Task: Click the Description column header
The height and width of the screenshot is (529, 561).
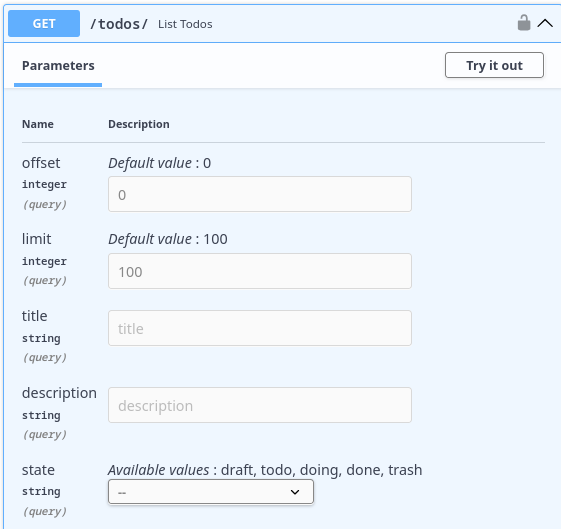Action: (x=139, y=124)
